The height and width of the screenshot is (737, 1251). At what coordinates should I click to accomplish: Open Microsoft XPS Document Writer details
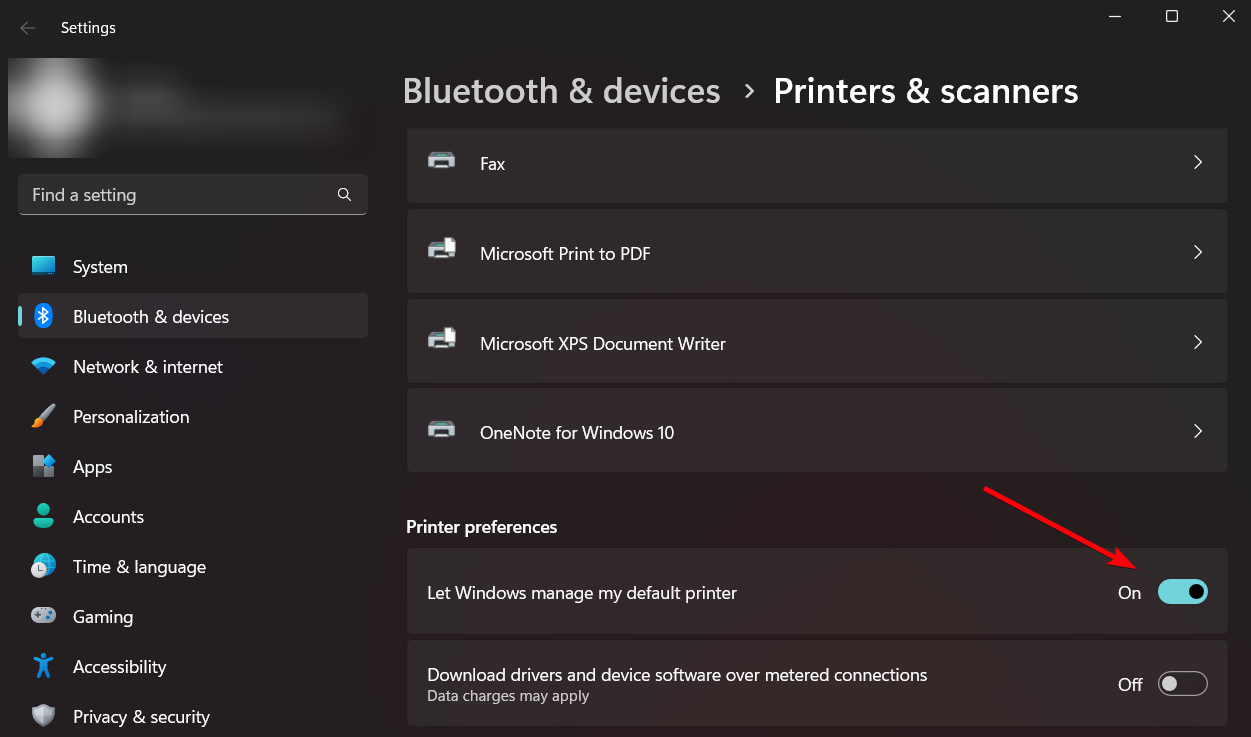(x=1197, y=342)
